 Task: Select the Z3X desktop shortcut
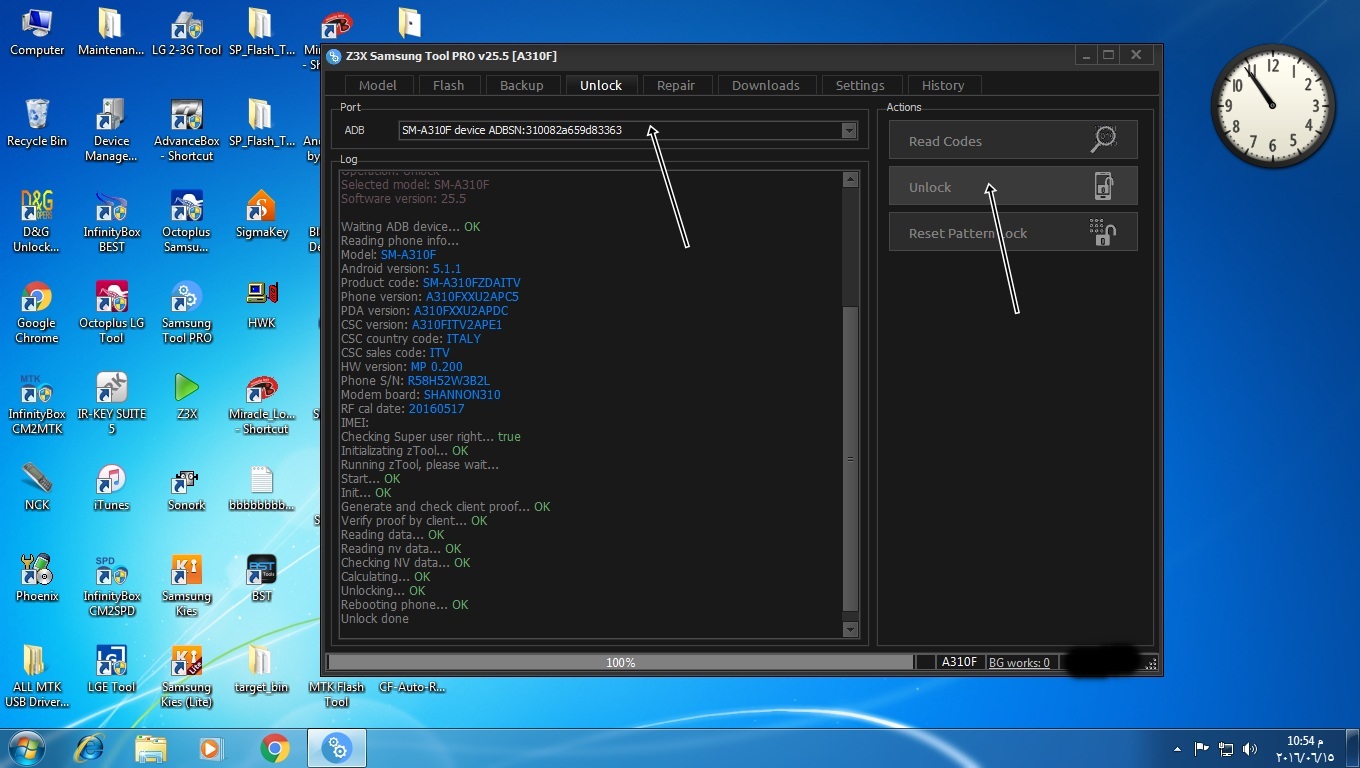click(x=186, y=396)
